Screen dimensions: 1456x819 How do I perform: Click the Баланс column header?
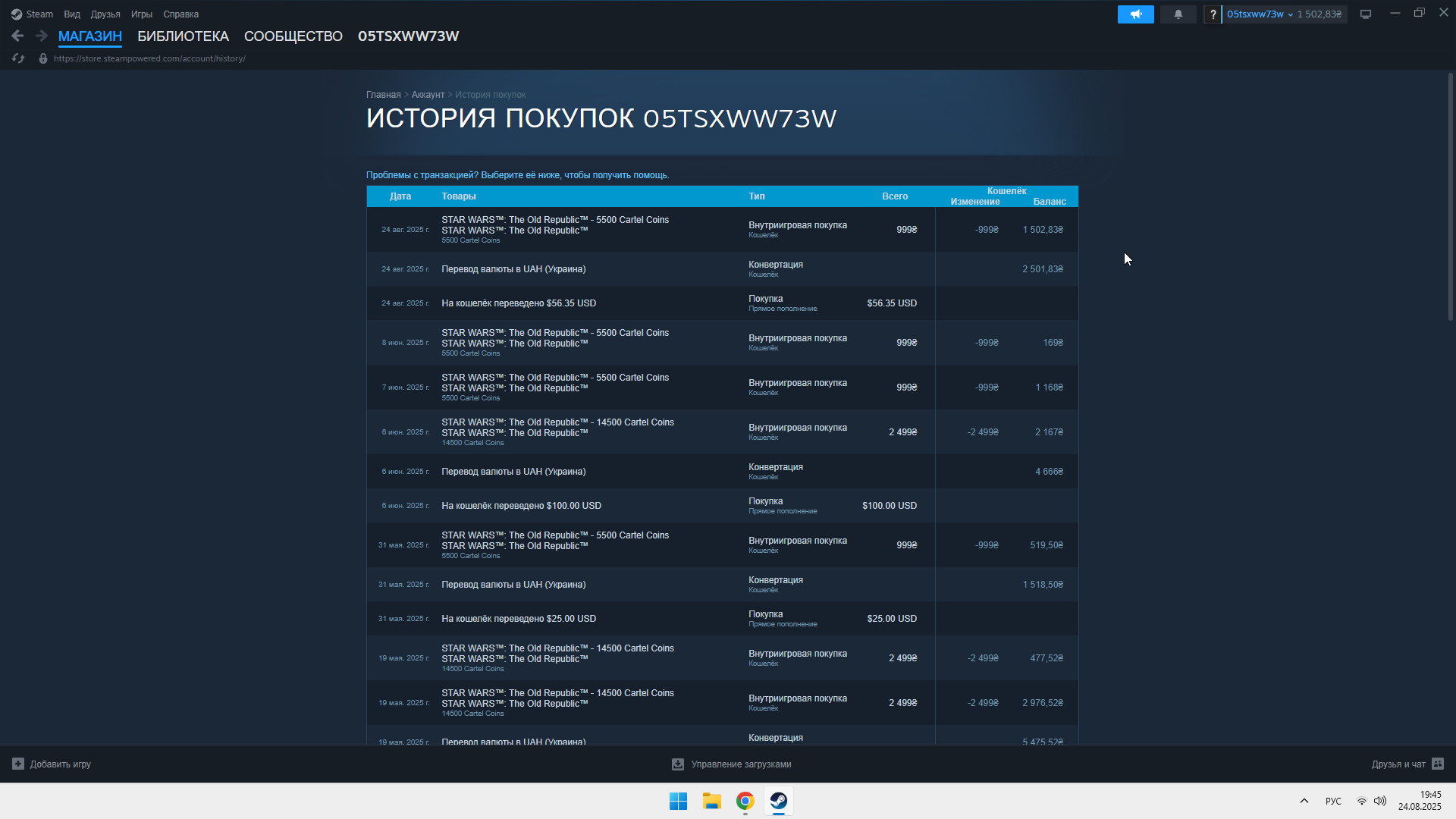pos(1050,202)
